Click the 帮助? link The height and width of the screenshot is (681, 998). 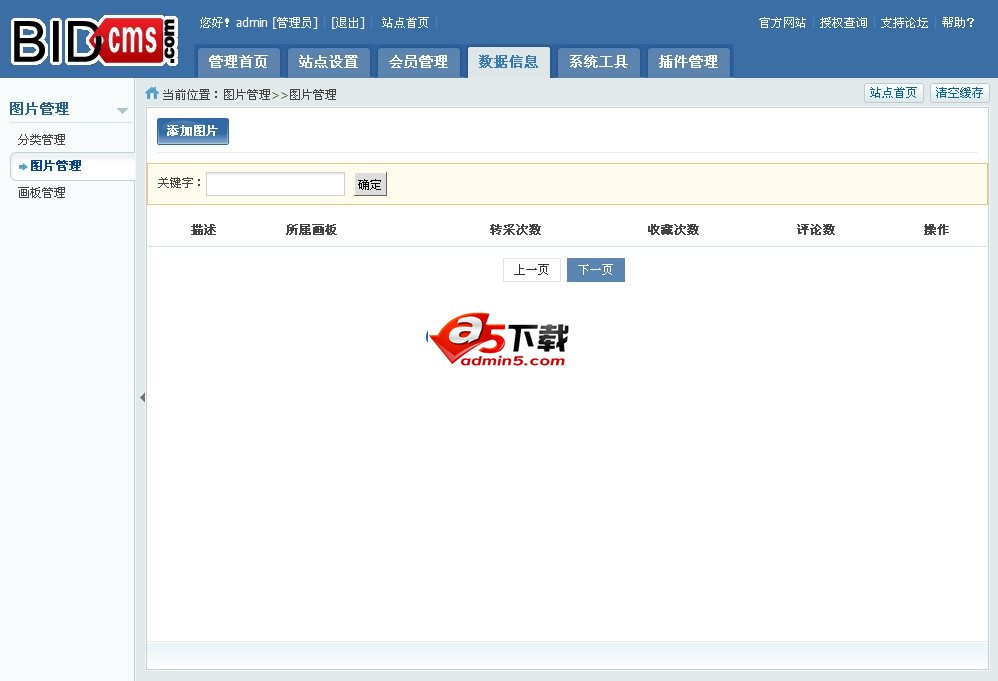pos(958,23)
